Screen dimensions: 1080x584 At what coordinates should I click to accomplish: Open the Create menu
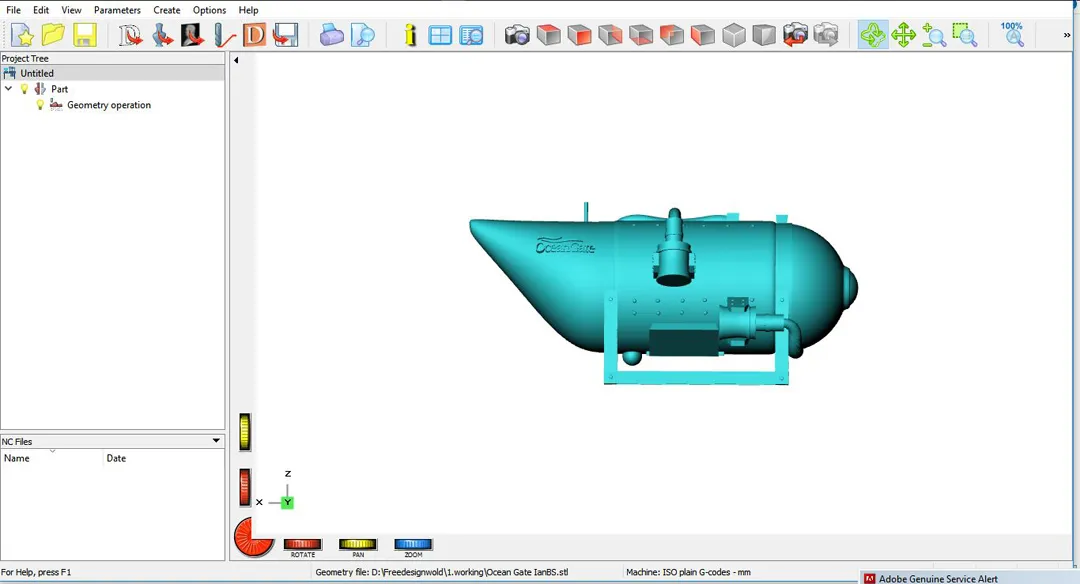(x=167, y=10)
